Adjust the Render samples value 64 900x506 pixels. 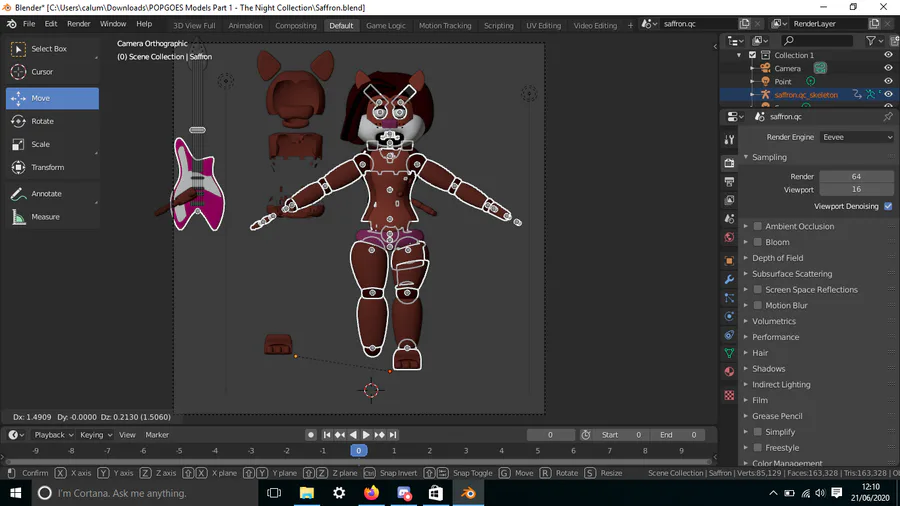tap(856, 176)
